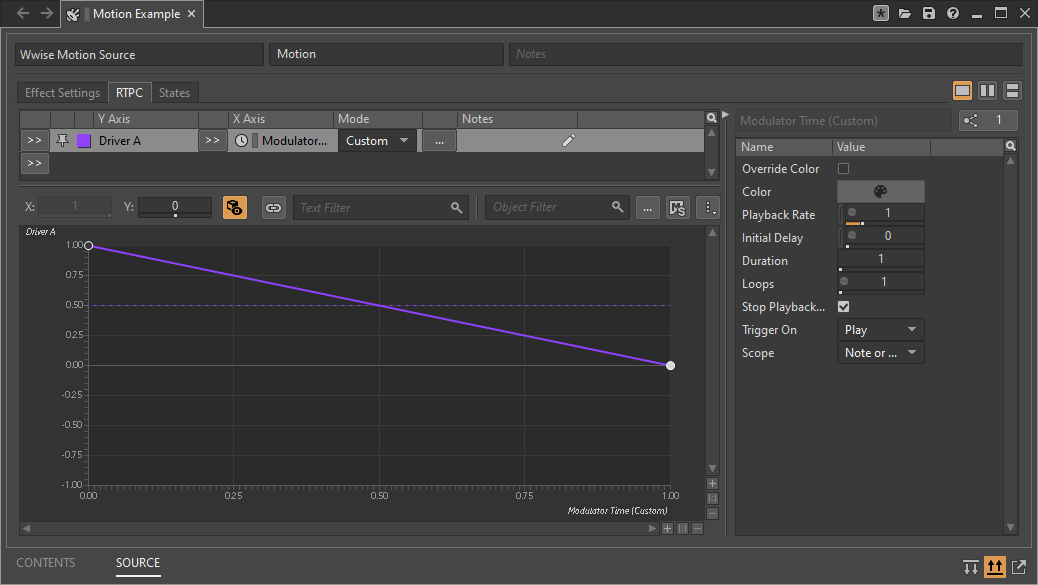Click the pencil edit notes icon
This screenshot has height=585, width=1038.
(568, 141)
